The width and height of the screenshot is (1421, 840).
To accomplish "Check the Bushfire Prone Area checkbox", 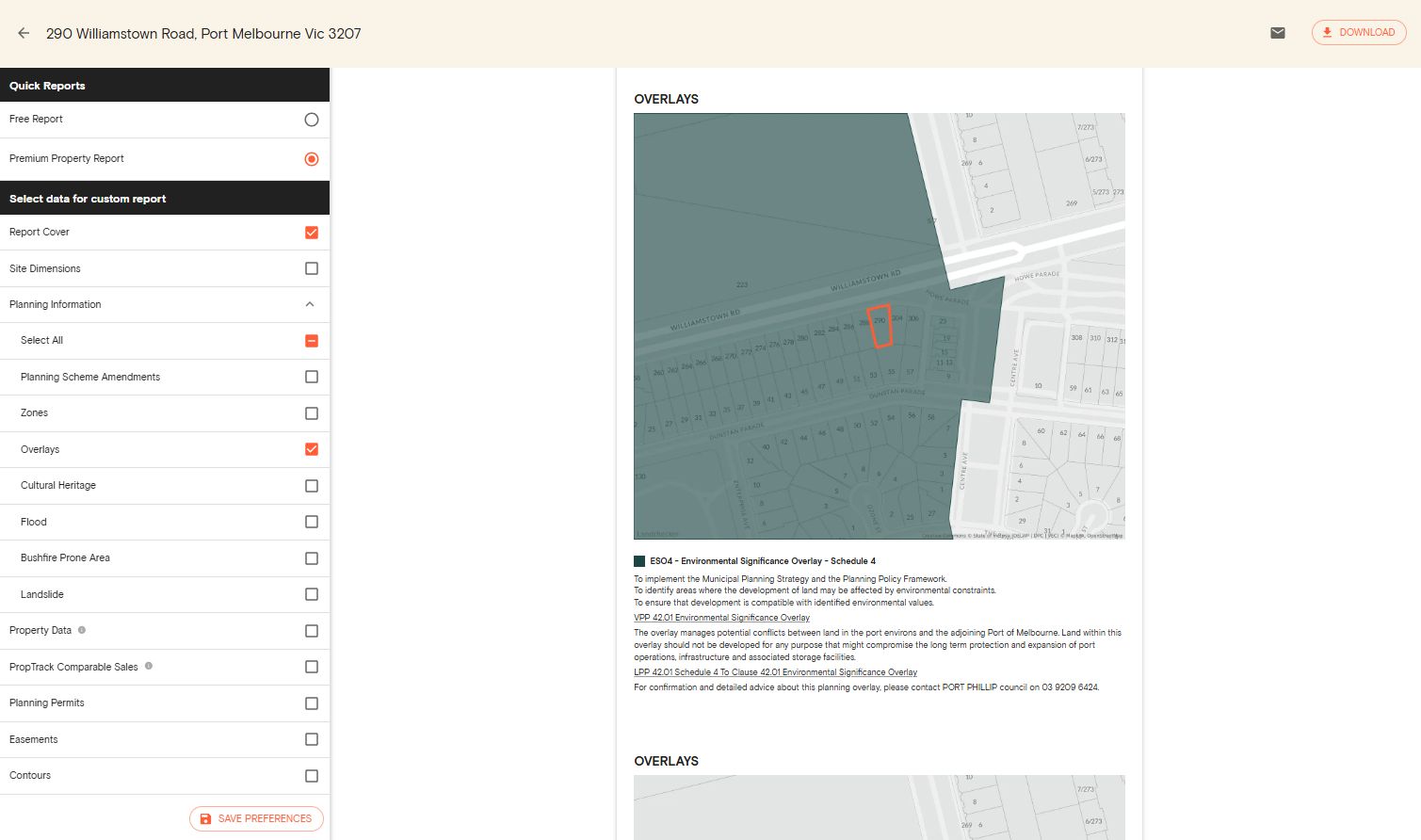I will pos(312,558).
